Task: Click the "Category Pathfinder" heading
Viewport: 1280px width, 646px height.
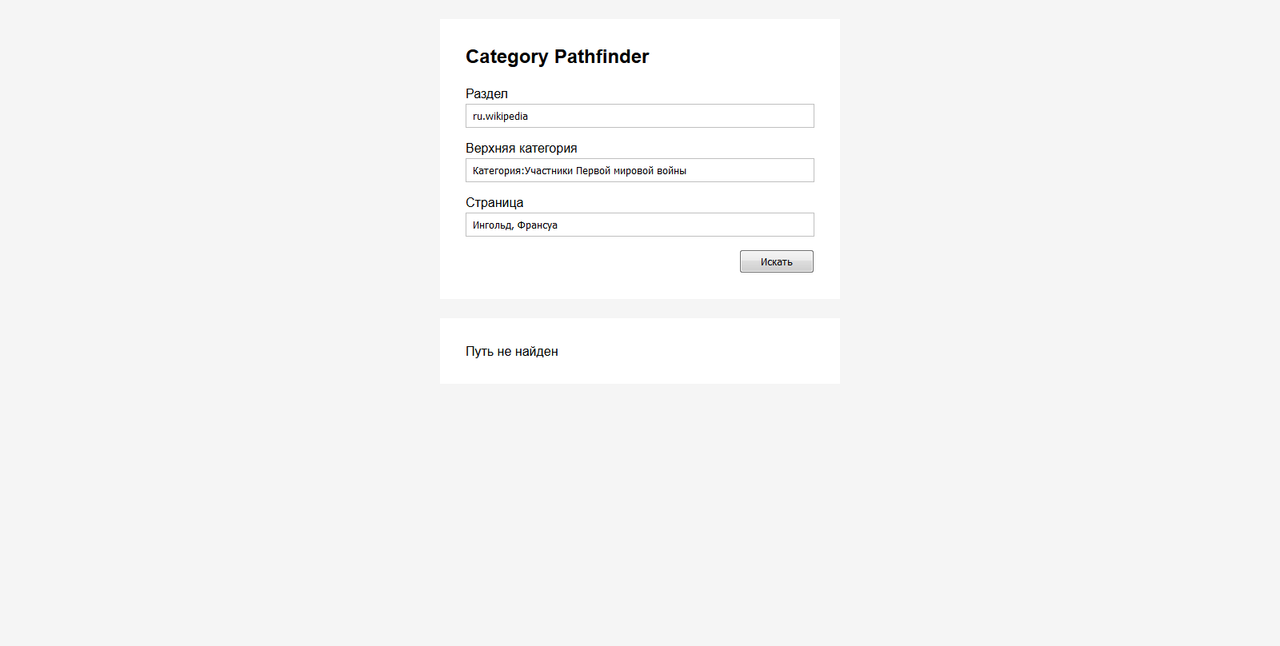Action: click(x=557, y=57)
